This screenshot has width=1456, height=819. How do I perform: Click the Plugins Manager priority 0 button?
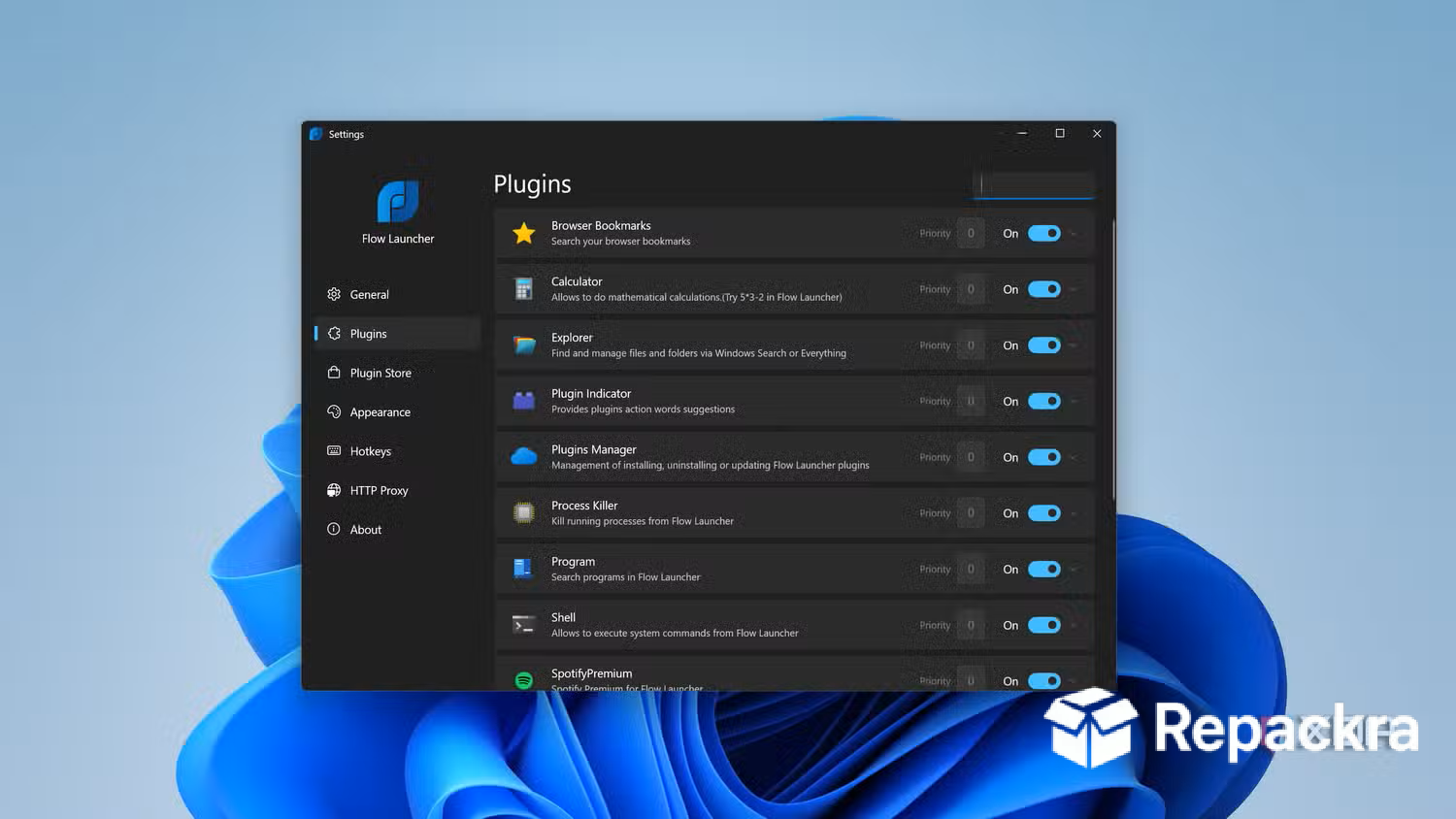971,457
